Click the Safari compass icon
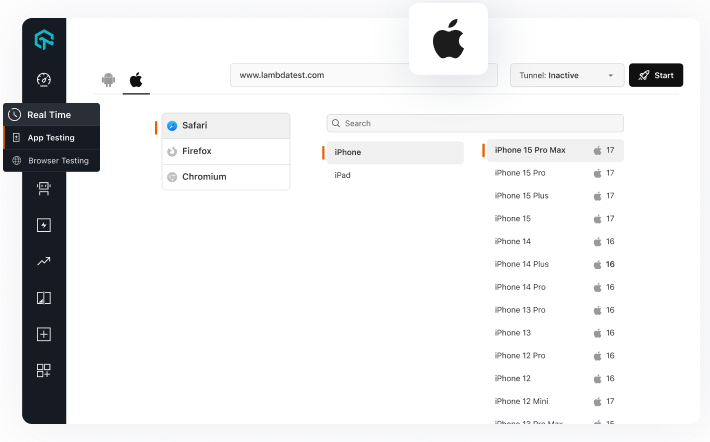This screenshot has width=710, height=442. click(172, 126)
